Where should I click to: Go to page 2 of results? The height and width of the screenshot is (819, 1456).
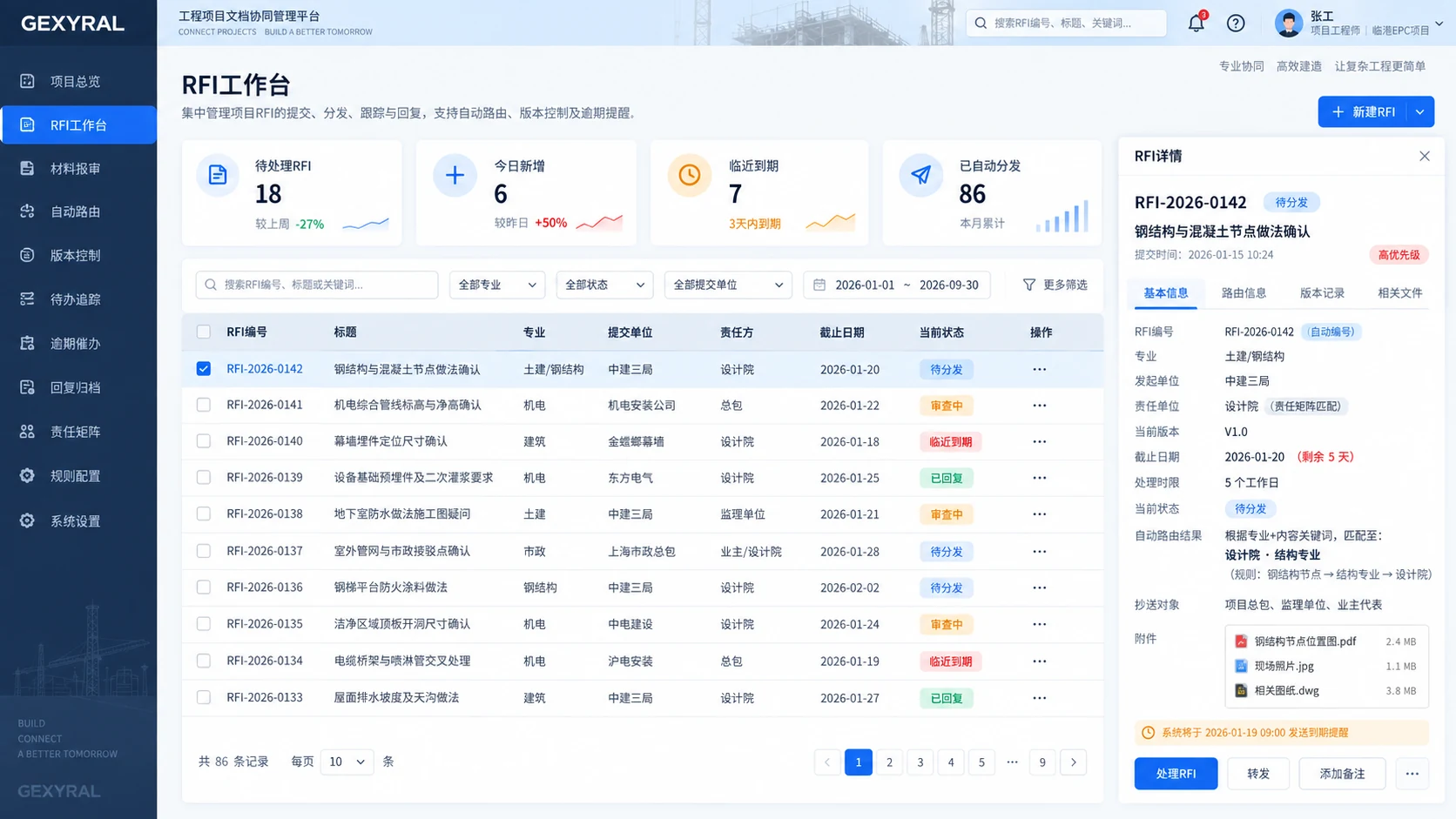pos(889,762)
